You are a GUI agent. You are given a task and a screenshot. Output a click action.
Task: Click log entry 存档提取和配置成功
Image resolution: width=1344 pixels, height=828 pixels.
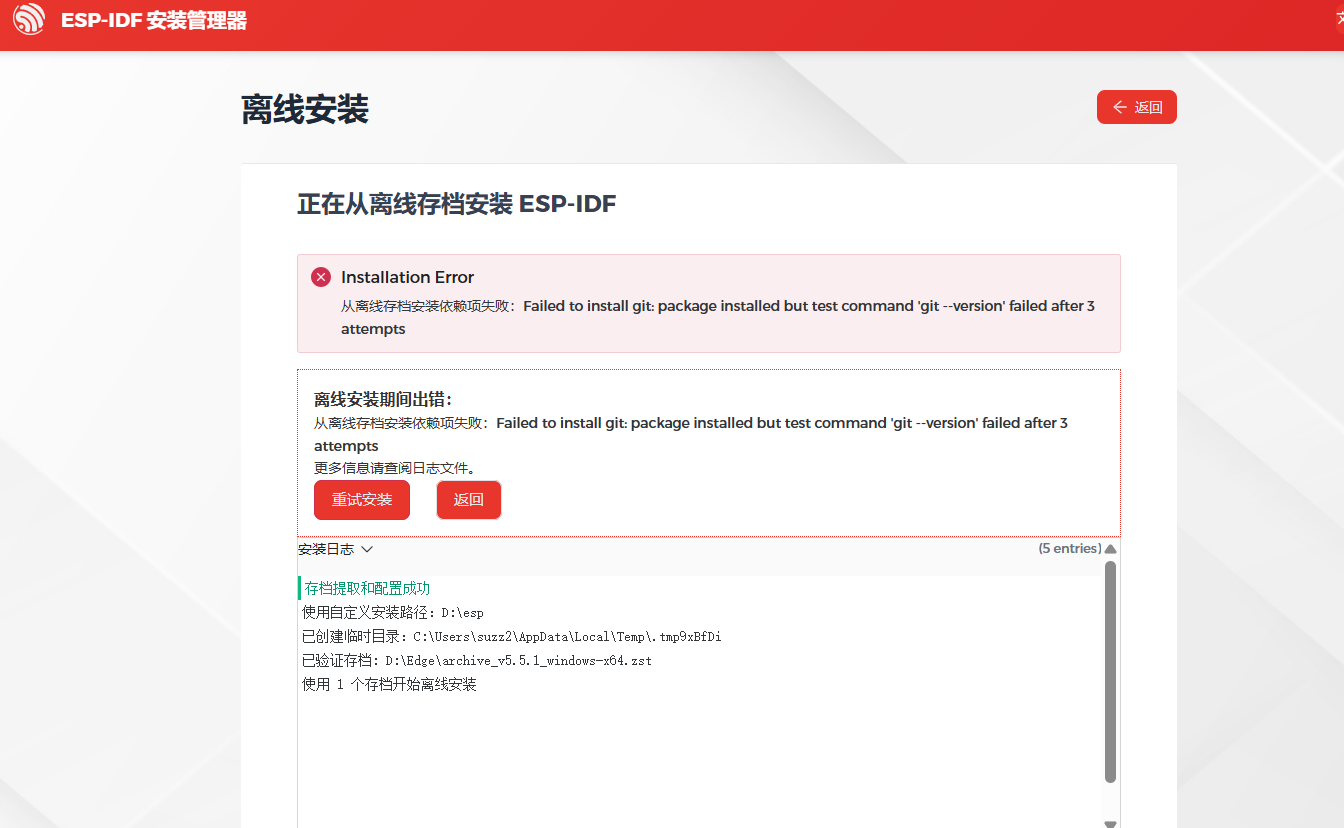coord(367,588)
